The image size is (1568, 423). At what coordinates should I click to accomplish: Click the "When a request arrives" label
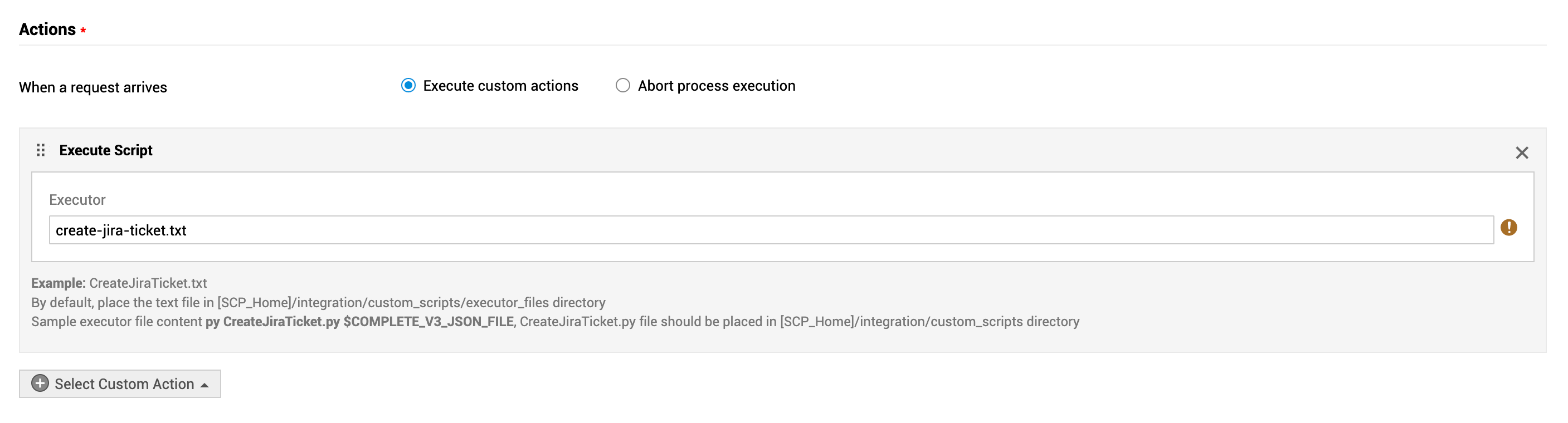(92, 87)
